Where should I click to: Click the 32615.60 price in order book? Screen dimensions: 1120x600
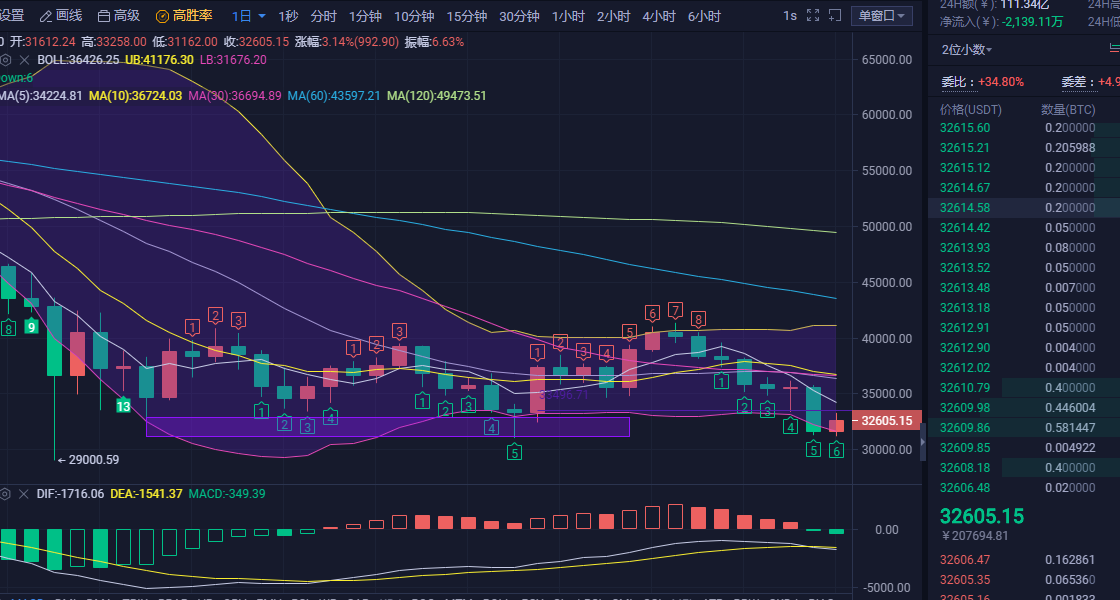coord(965,128)
